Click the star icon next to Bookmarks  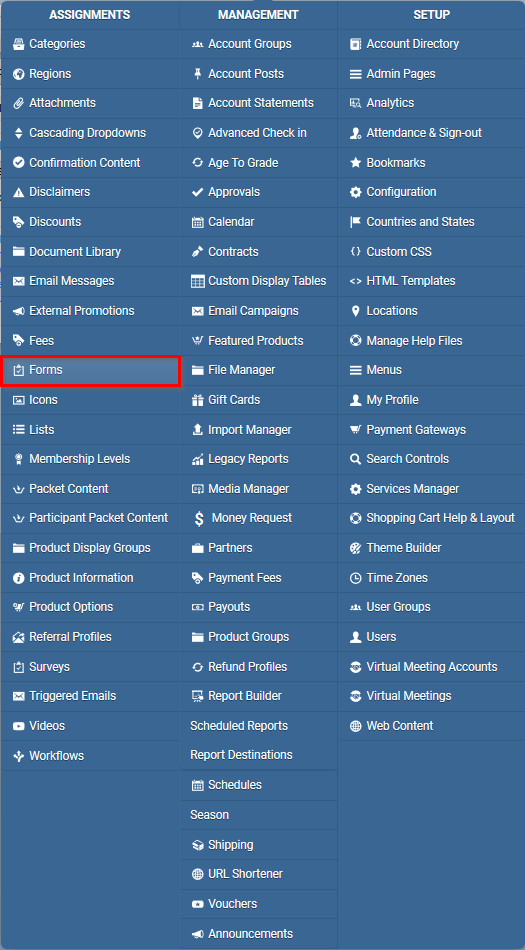(355, 163)
